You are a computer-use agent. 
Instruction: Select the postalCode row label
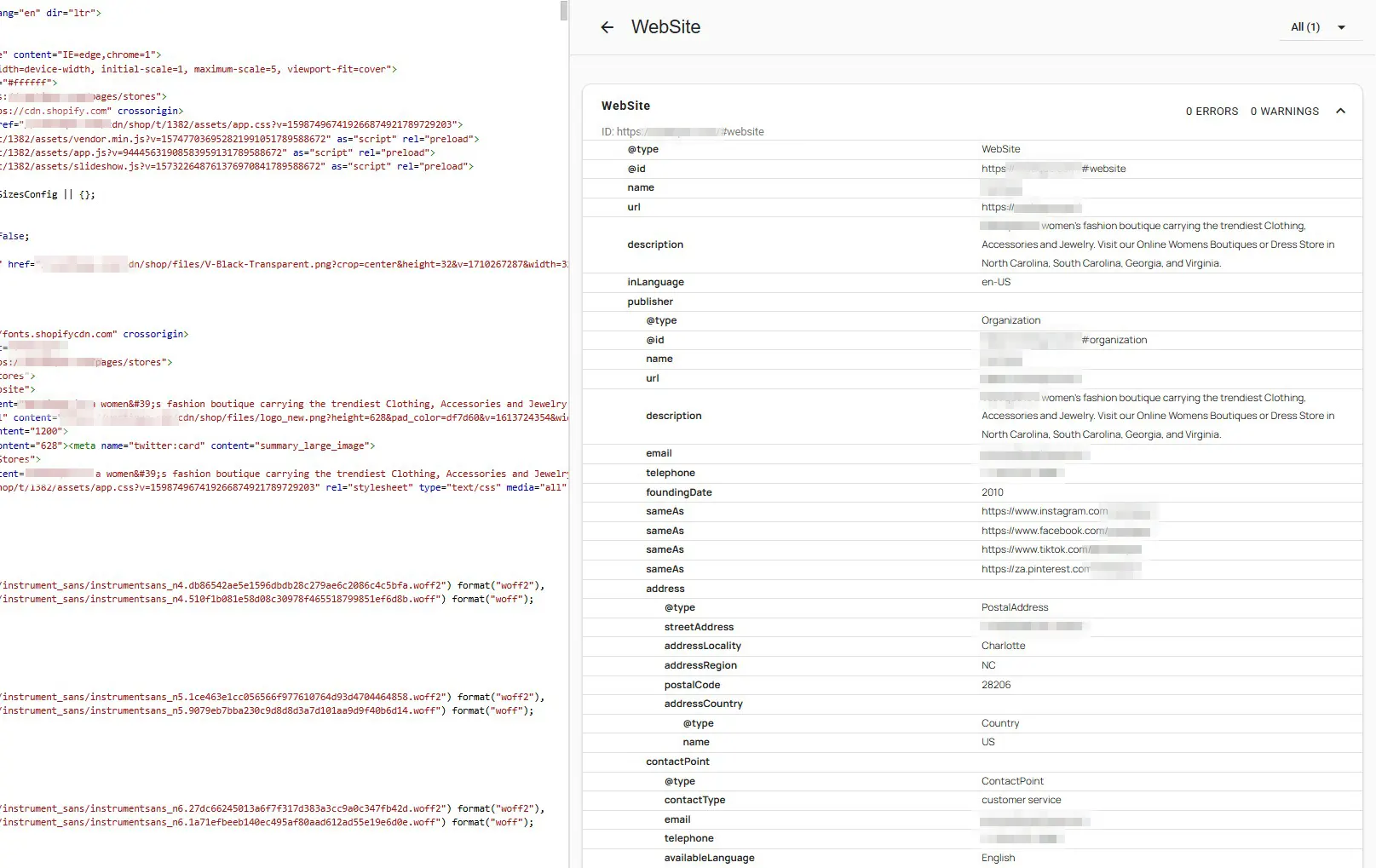tap(692, 685)
